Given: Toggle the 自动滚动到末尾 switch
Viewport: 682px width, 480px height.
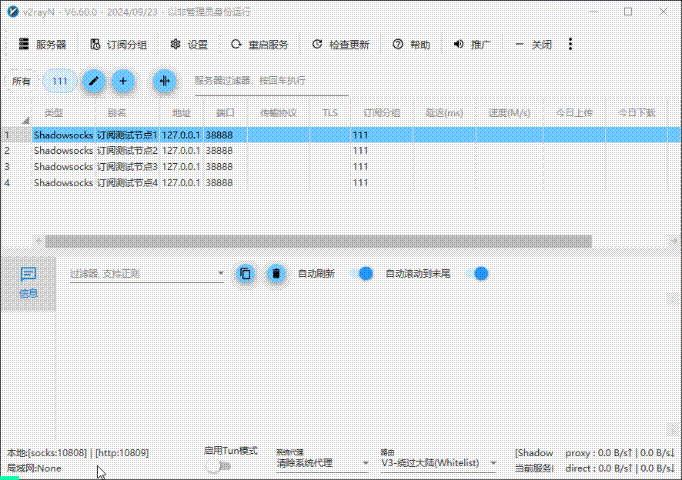Looking at the screenshot, I should tap(476, 273).
